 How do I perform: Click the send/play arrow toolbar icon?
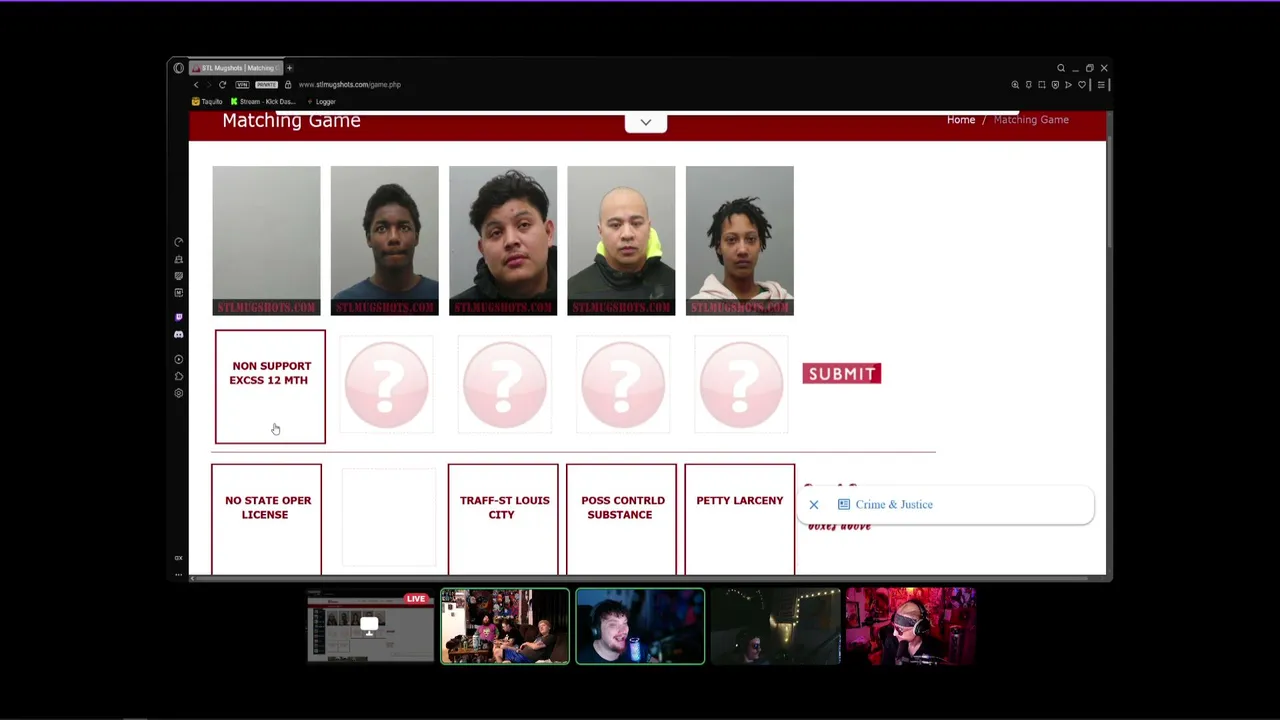click(x=1068, y=85)
